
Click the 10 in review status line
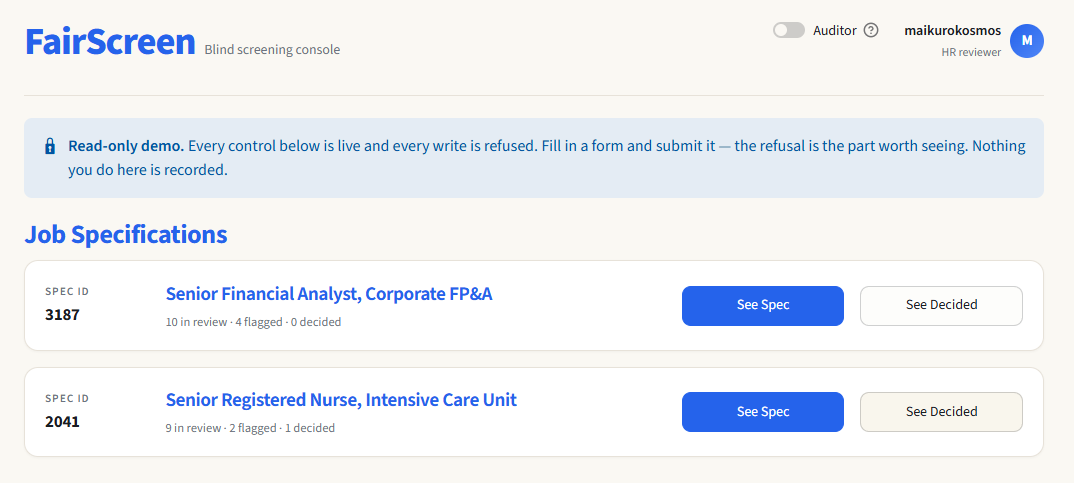(x=253, y=321)
